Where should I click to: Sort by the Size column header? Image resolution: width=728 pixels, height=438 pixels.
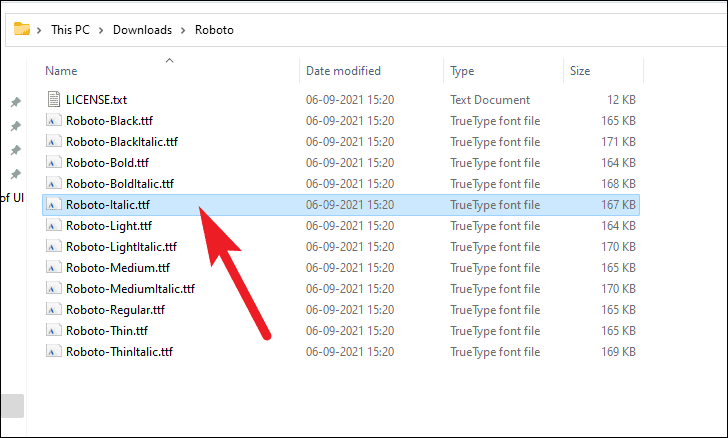coord(580,71)
